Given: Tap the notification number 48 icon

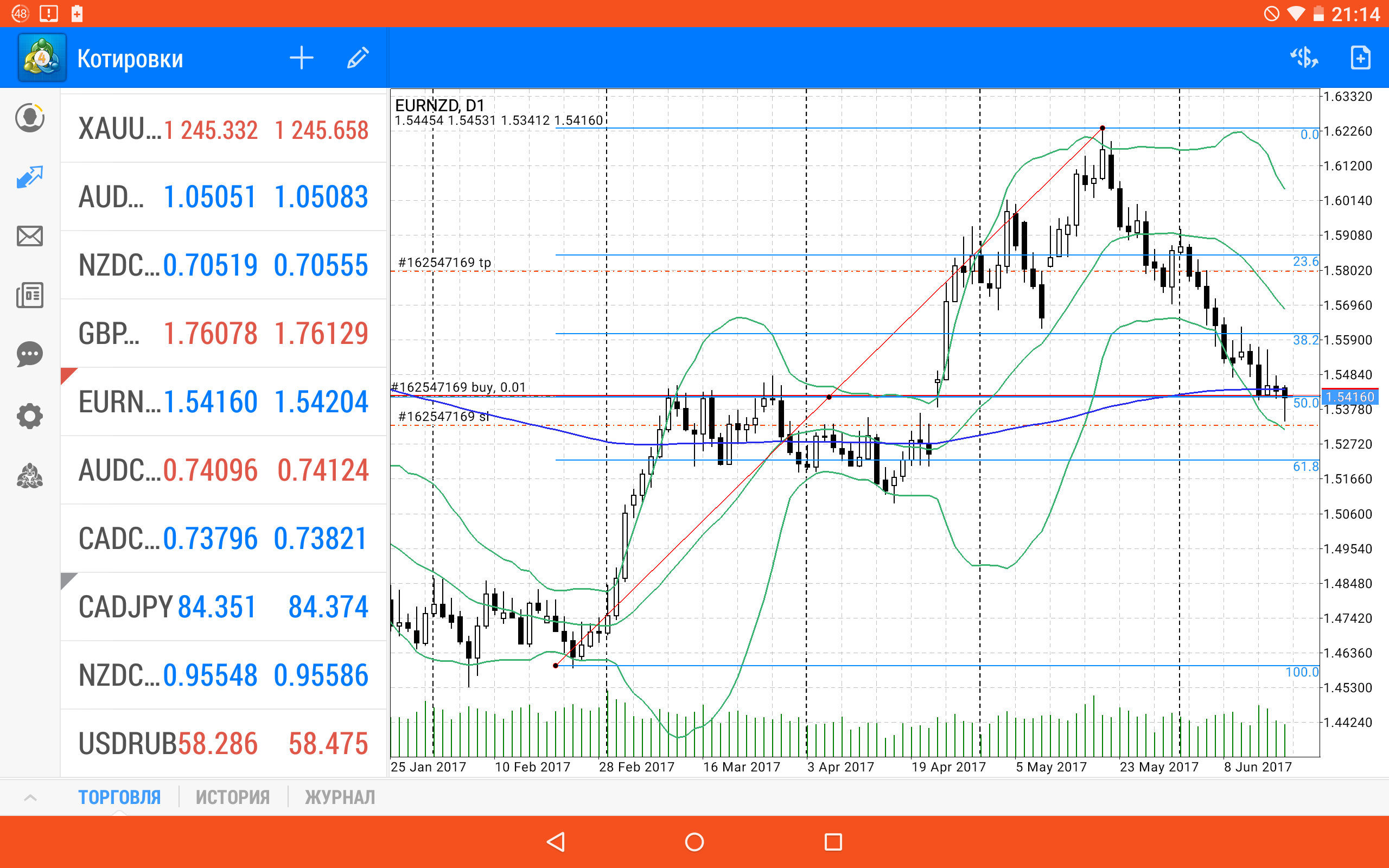Looking at the screenshot, I should point(20,14).
